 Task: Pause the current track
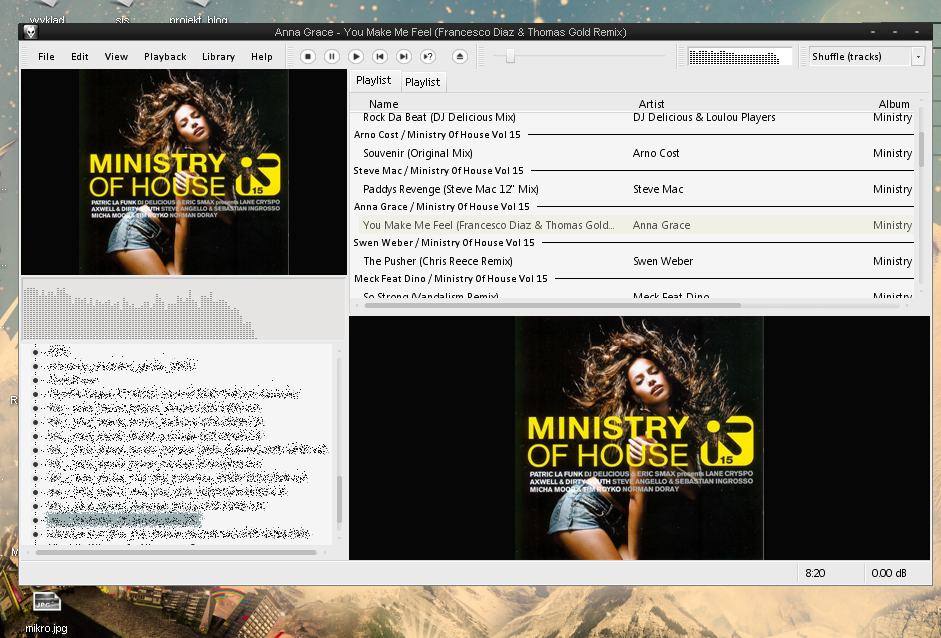[332, 57]
